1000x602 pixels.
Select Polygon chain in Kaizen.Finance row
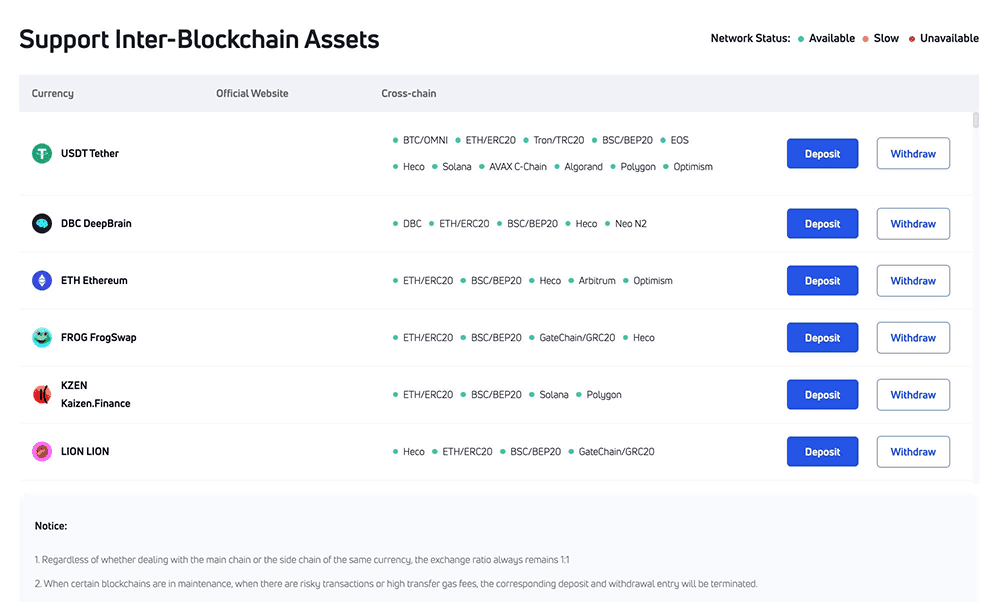(x=599, y=395)
